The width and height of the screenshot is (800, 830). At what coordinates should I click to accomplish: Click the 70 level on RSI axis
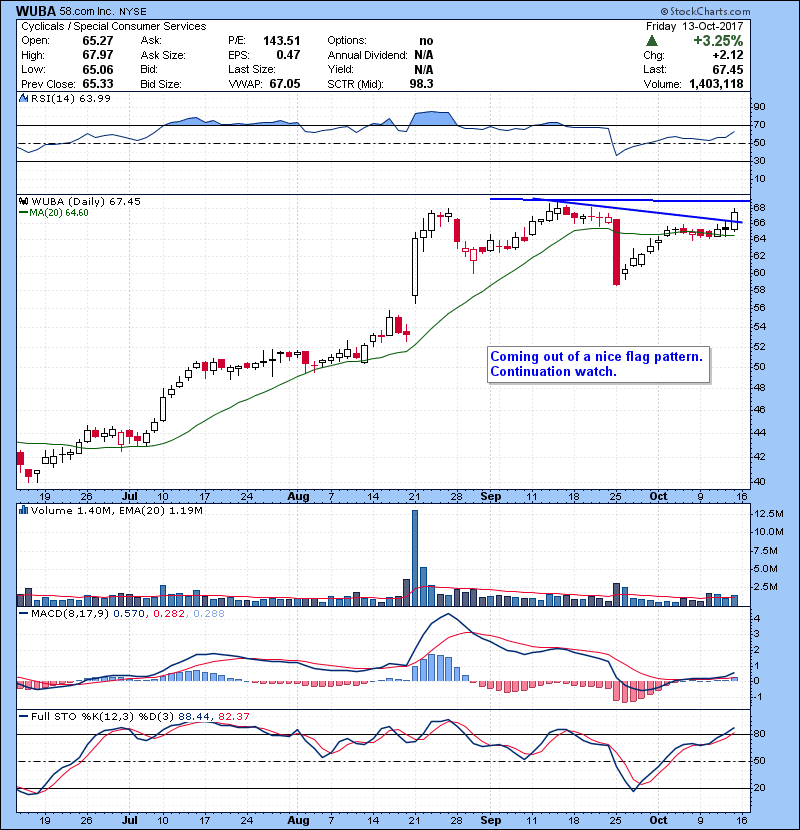[759, 125]
